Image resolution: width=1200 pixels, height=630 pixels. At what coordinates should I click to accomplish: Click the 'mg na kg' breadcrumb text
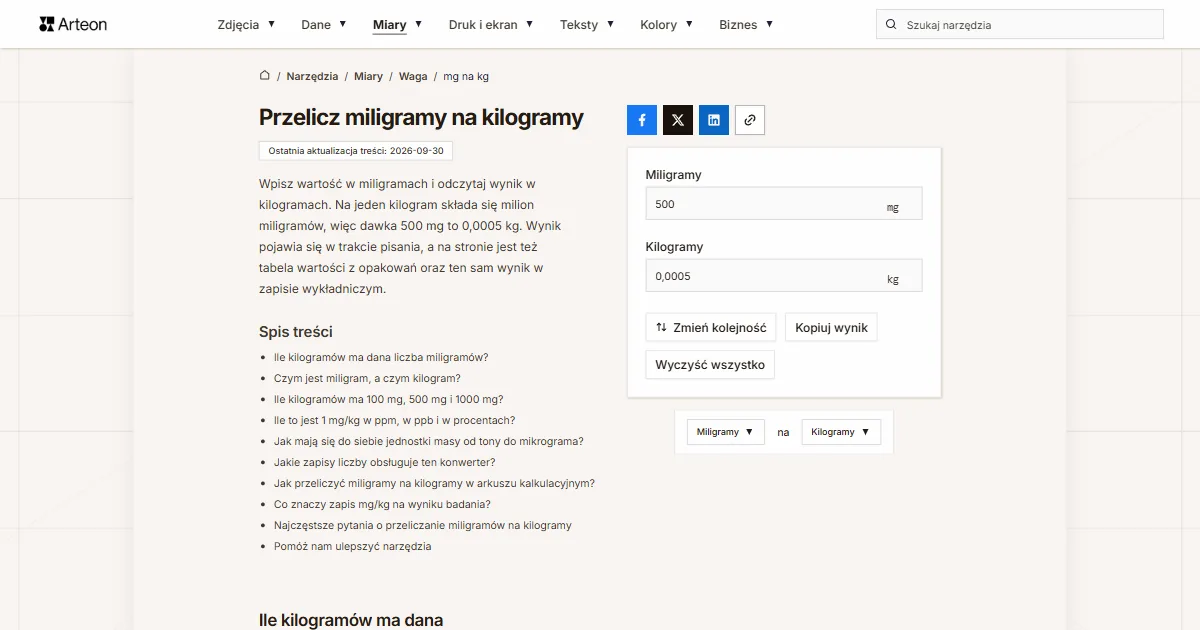[466, 76]
